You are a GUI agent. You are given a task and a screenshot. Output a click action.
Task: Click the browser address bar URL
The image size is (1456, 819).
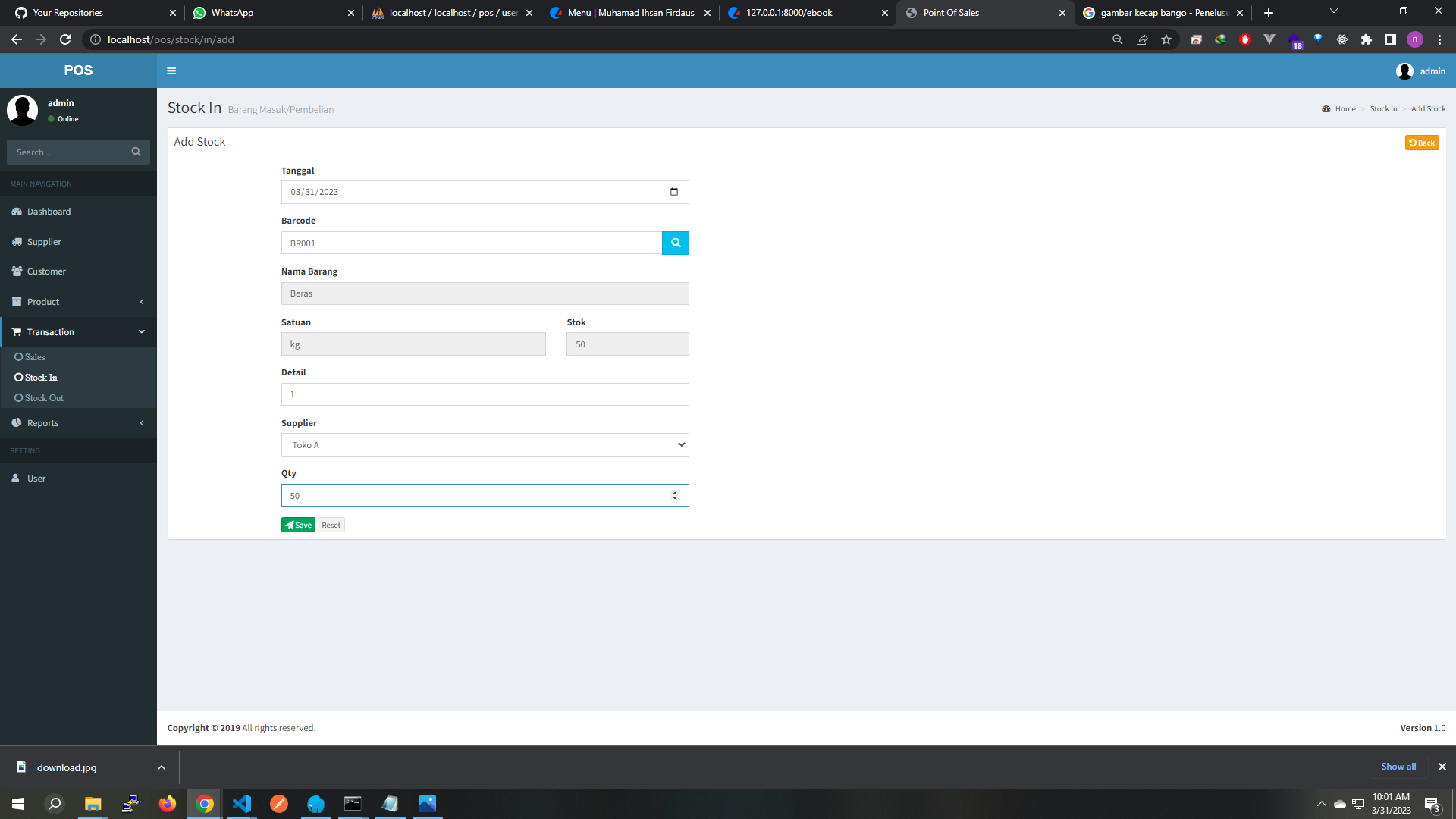(171, 39)
